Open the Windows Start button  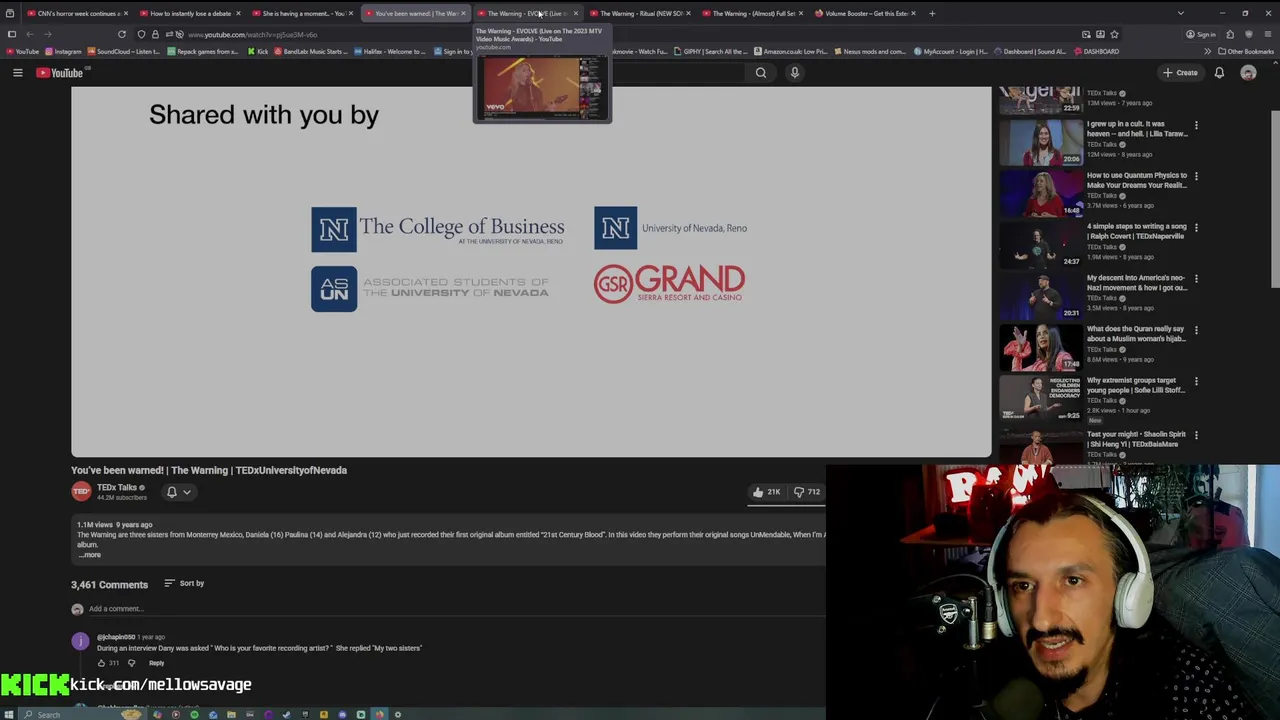point(9,714)
